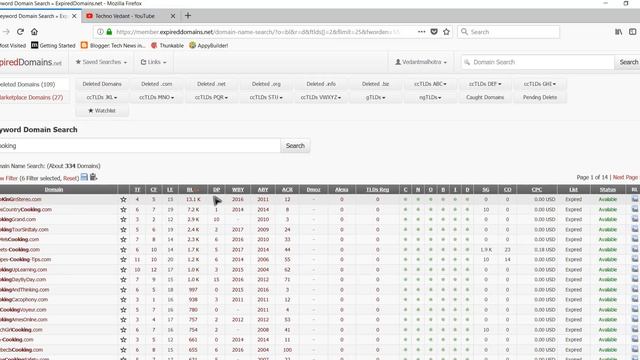
Task: Open the Vedantmalhotra account dropdown
Action: 421,62
